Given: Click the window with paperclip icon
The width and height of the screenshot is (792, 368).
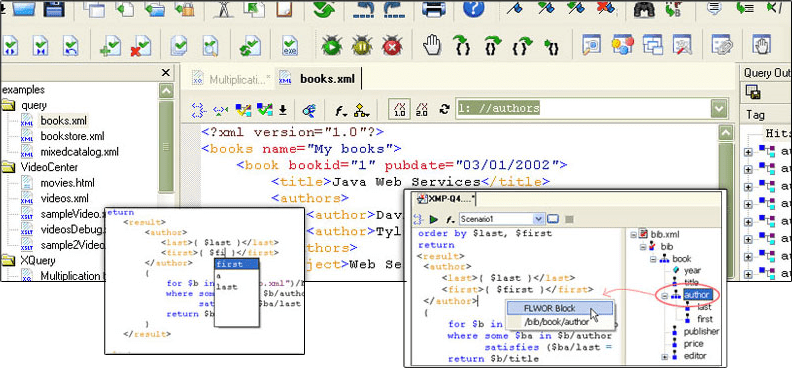Looking at the screenshot, I should click(x=722, y=45).
